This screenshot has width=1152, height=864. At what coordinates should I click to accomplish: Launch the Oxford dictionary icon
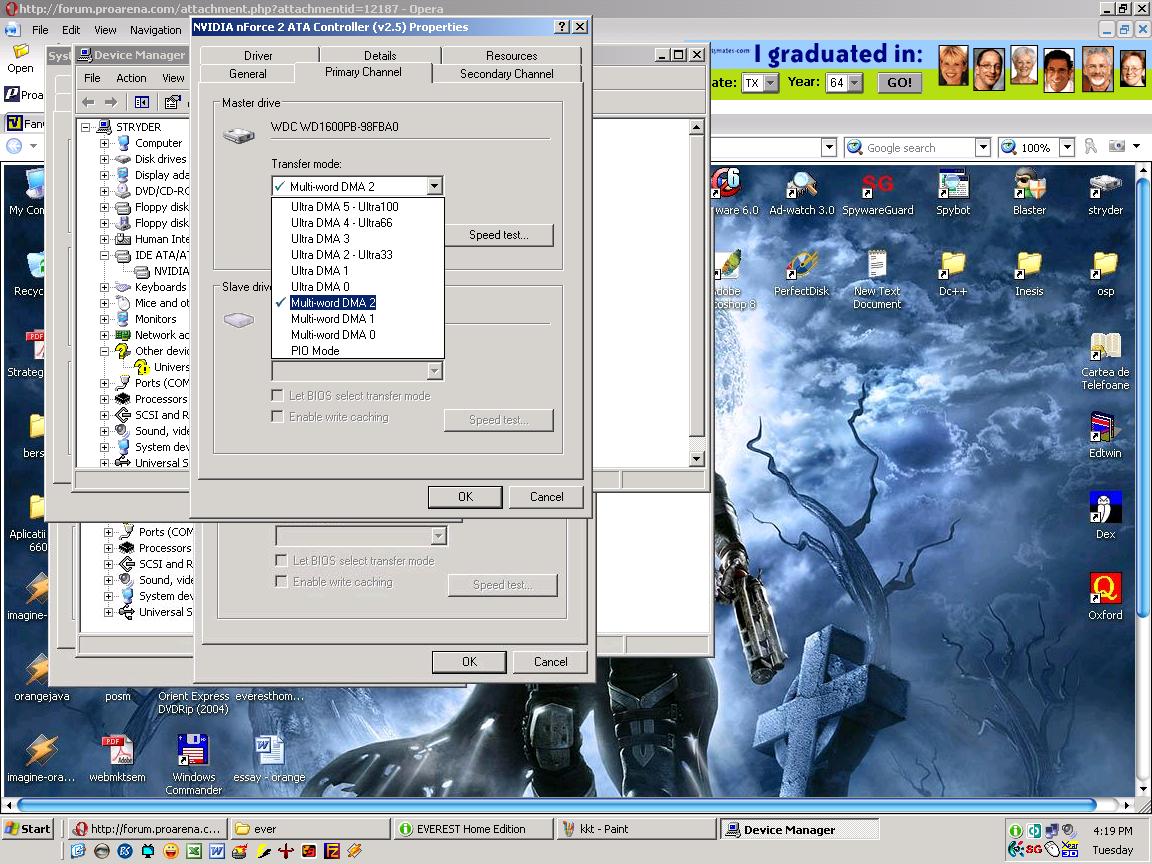[x=1105, y=597]
